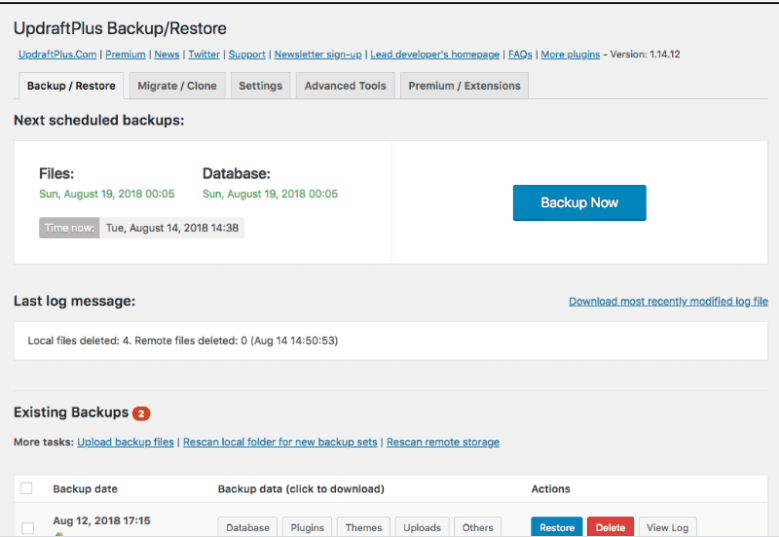The width and height of the screenshot is (779, 537).
Task: Download the Database backup data
Action: (248, 527)
